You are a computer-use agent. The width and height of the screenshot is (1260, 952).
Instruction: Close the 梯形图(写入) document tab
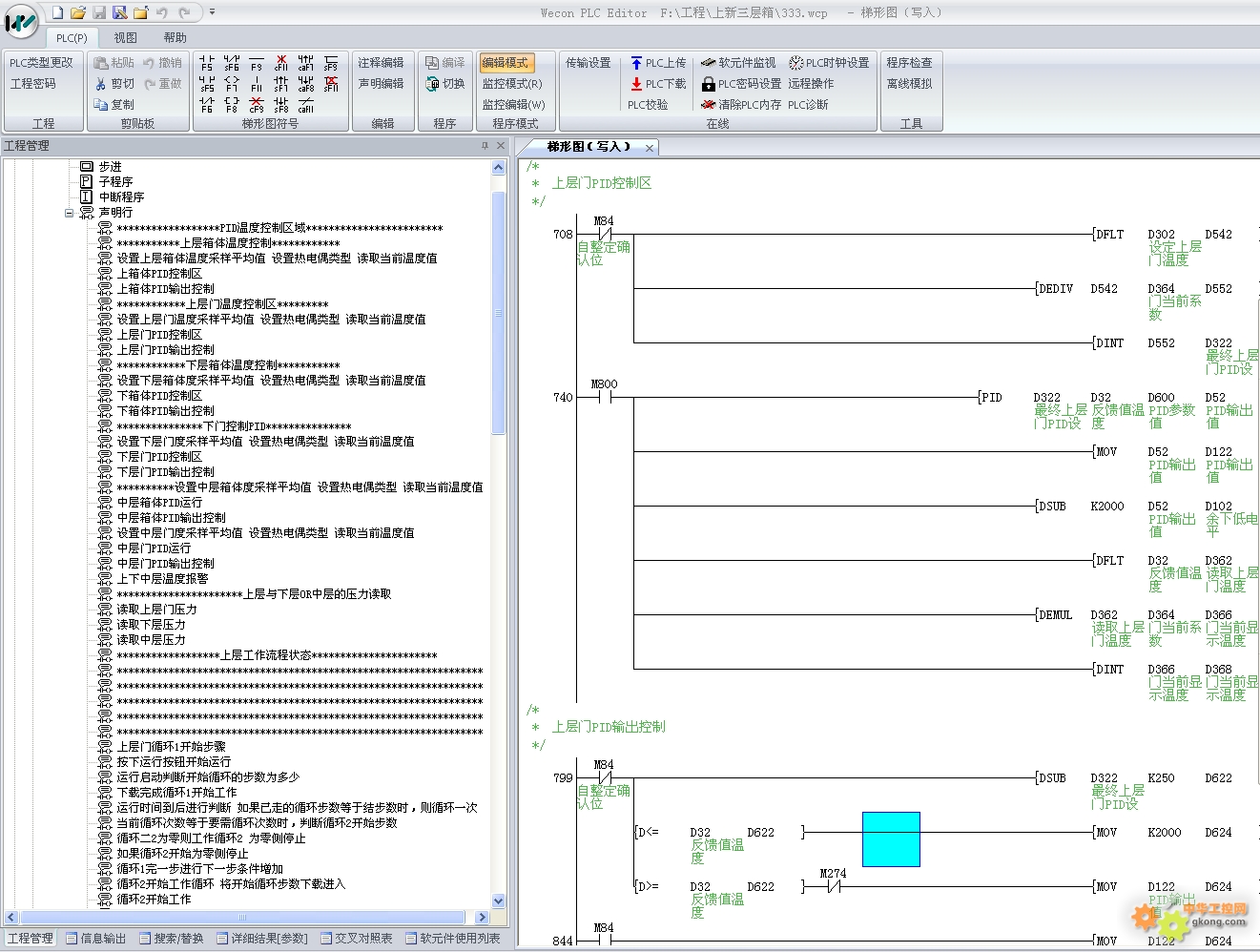(650, 148)
